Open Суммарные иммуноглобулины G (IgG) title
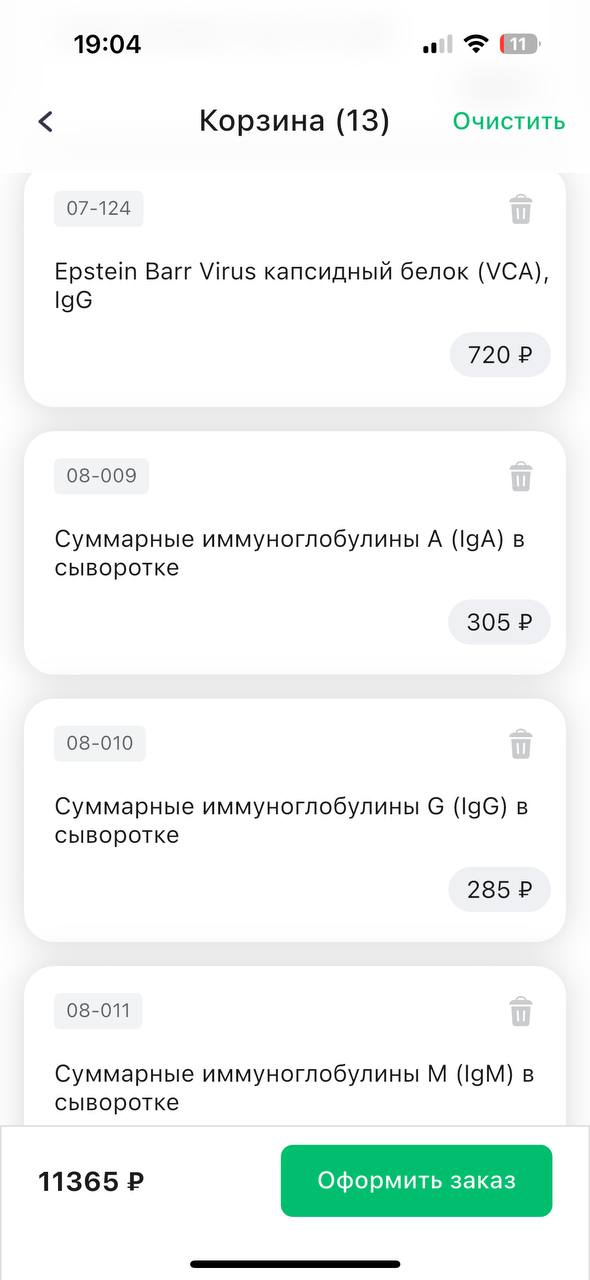590x1280 pixels. point(291,821)
